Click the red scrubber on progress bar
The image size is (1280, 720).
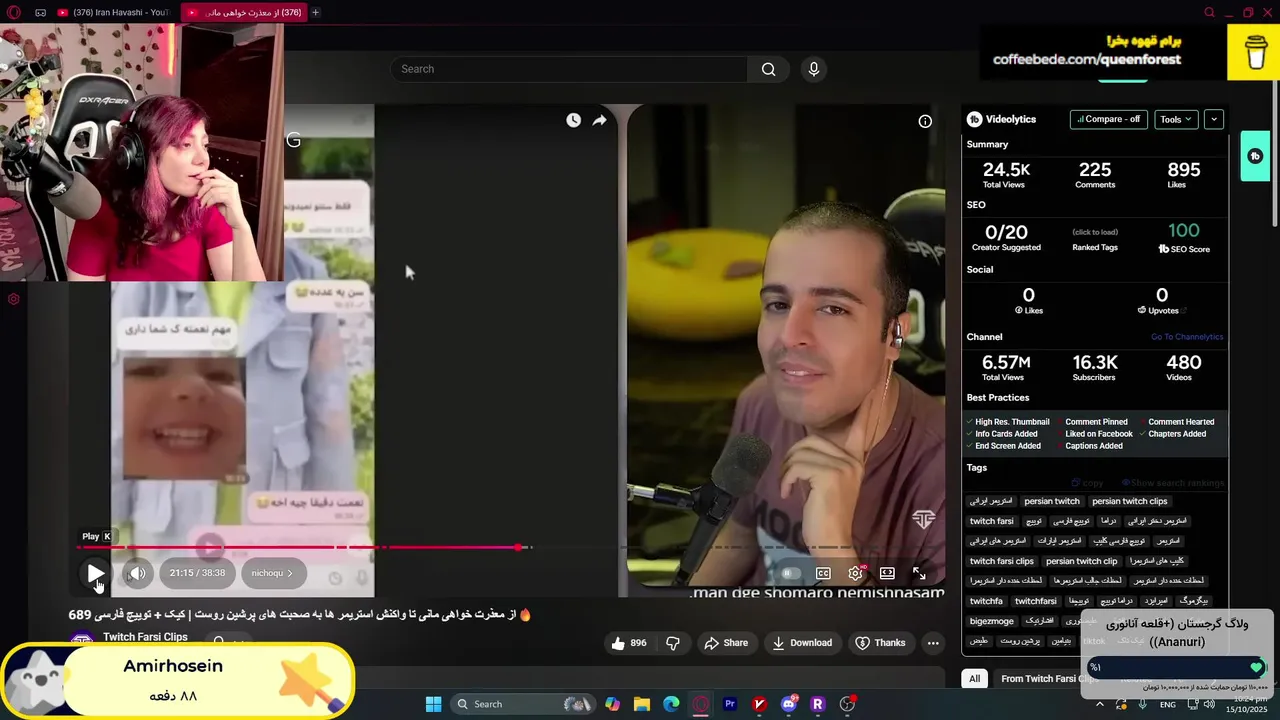(x=518, y=547)
